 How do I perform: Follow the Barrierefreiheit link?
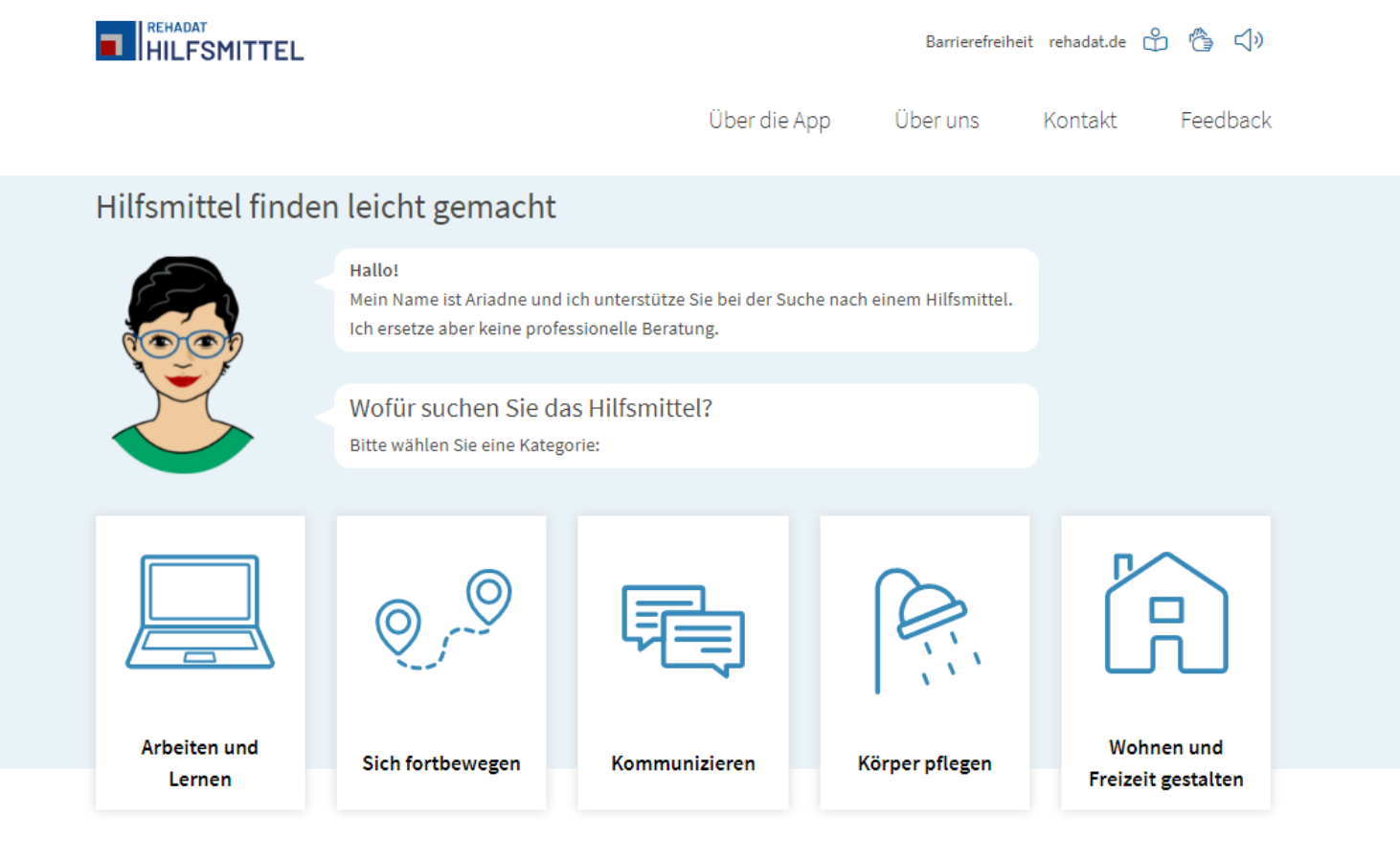(x=979, y=42)
